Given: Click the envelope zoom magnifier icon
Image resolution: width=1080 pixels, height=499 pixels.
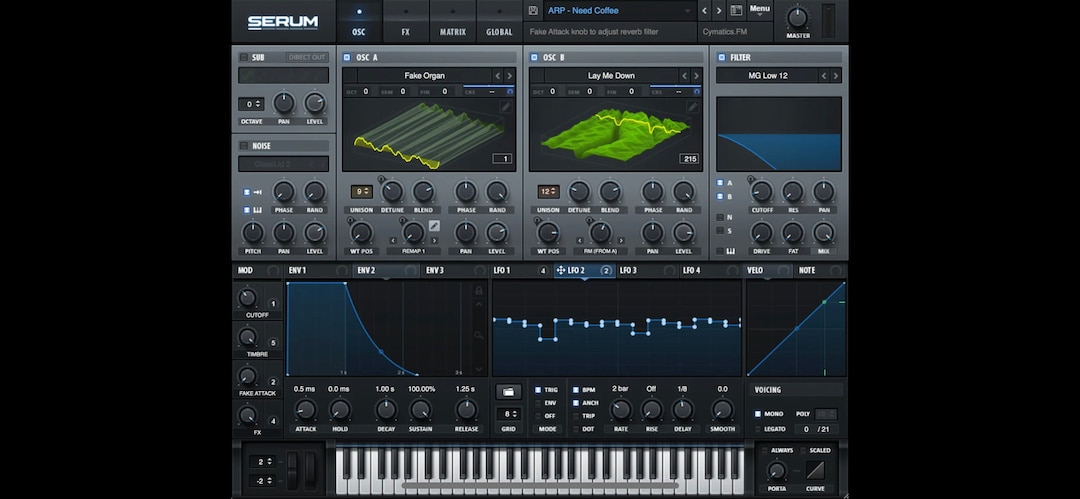Looking at the screenshot, I should click(x=479, y=335).
